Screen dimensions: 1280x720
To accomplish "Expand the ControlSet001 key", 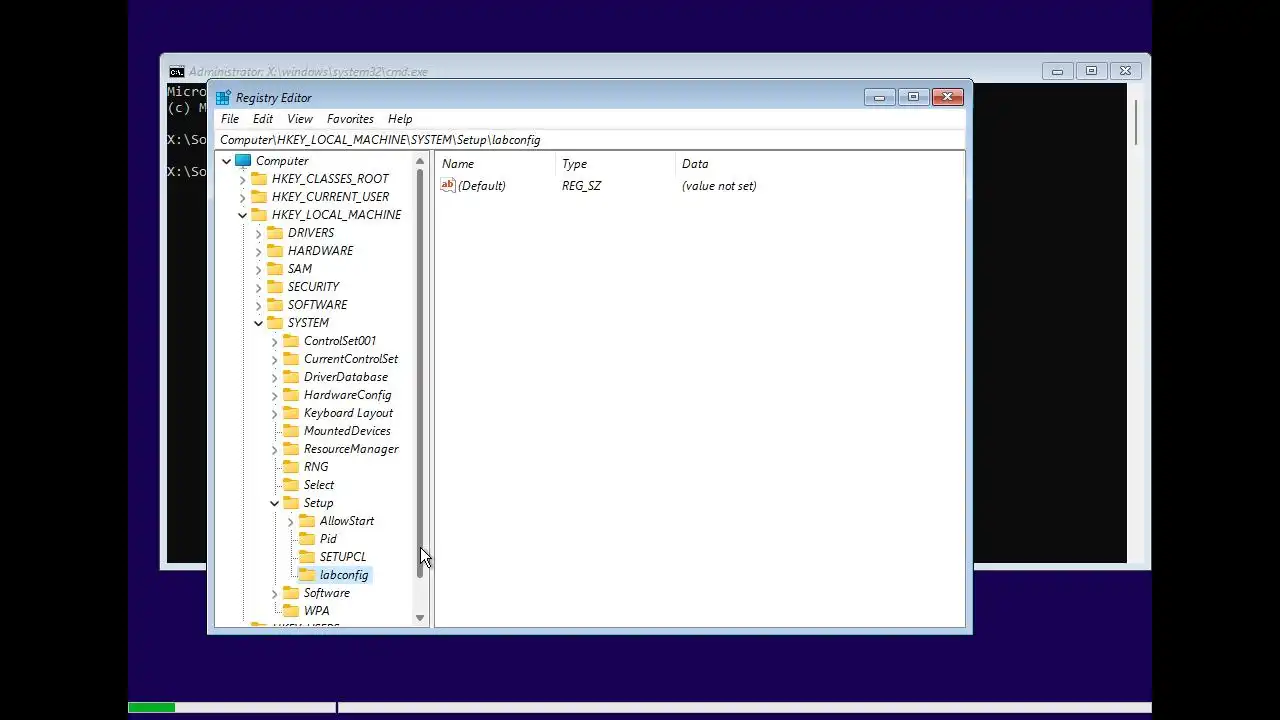I will (274, 342).
